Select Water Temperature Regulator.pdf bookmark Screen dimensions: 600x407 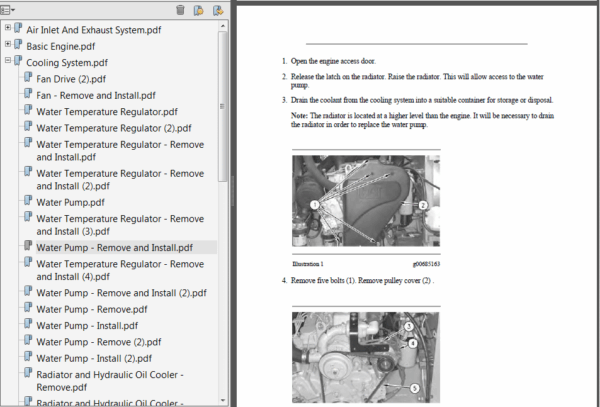tap(107, 111)
